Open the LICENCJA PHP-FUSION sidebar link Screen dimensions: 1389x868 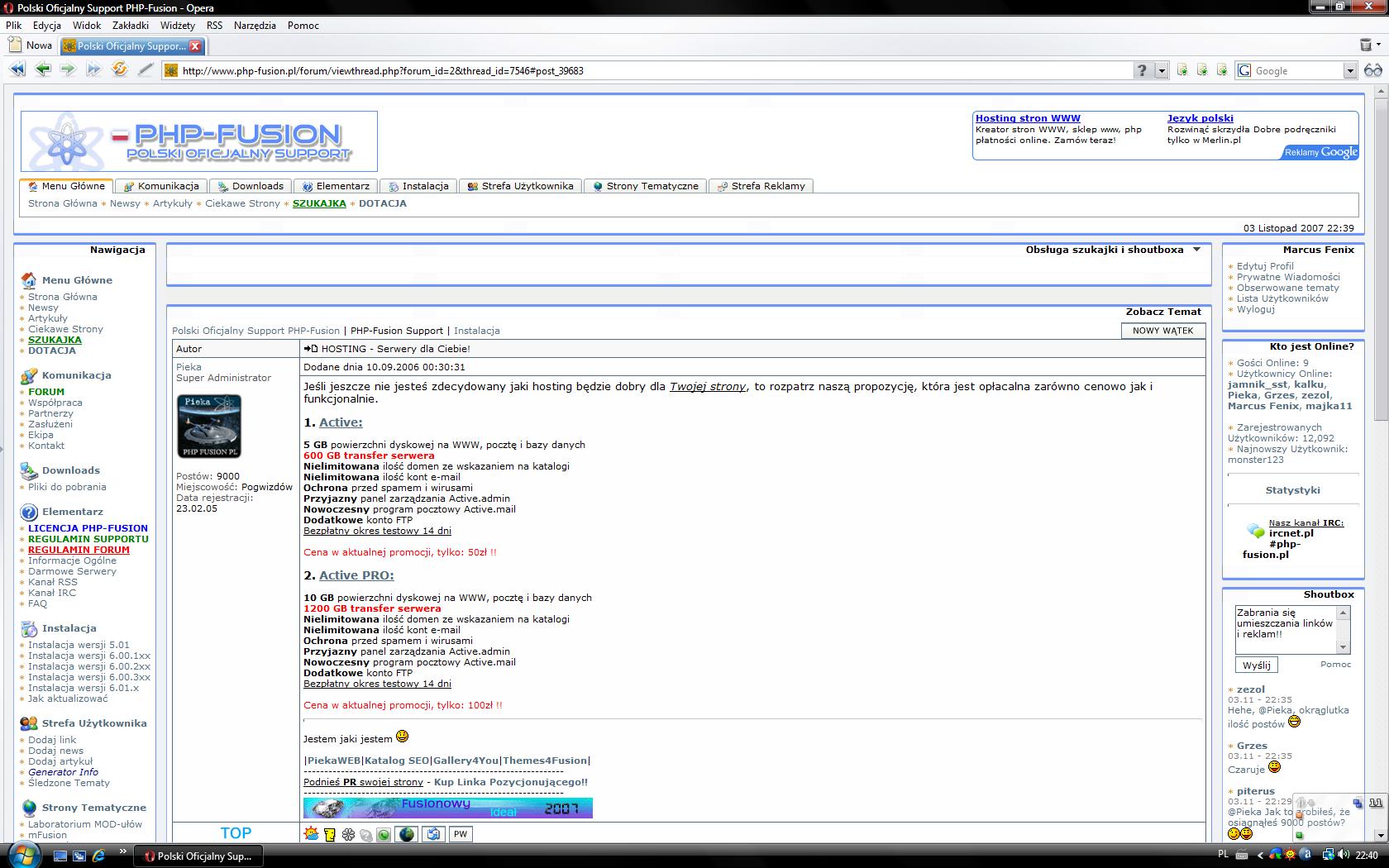click(88, 528)
